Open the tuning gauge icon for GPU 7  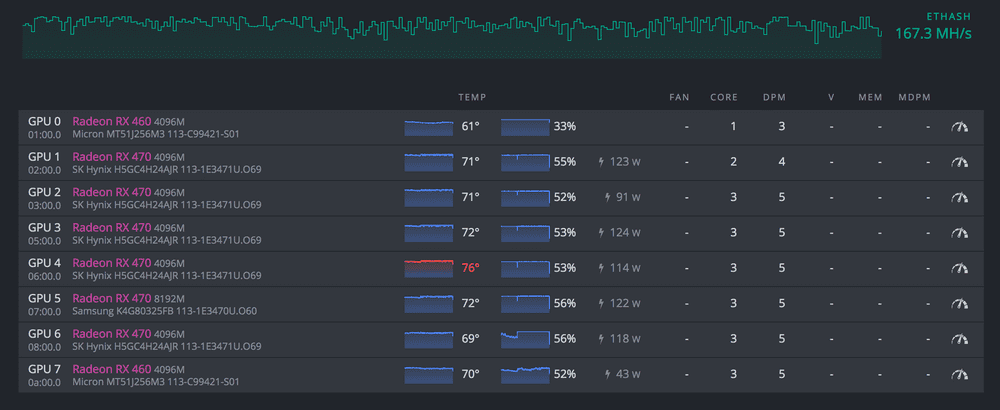click(959, 374)
